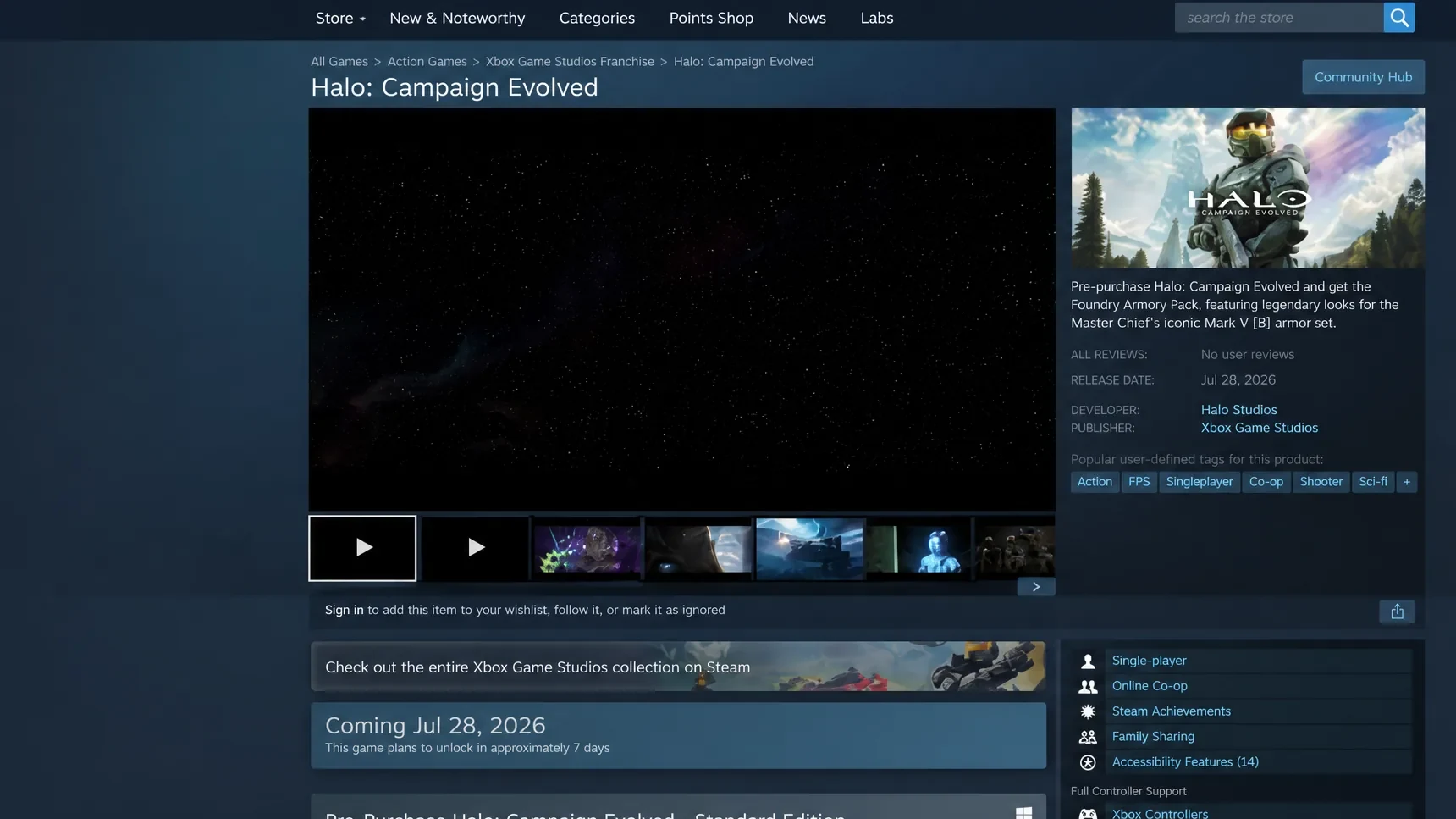Image resolution: width=1456 pixels, height=819 pixels.
Task: Play the second trailer video thumbnail
Action: 475,548
